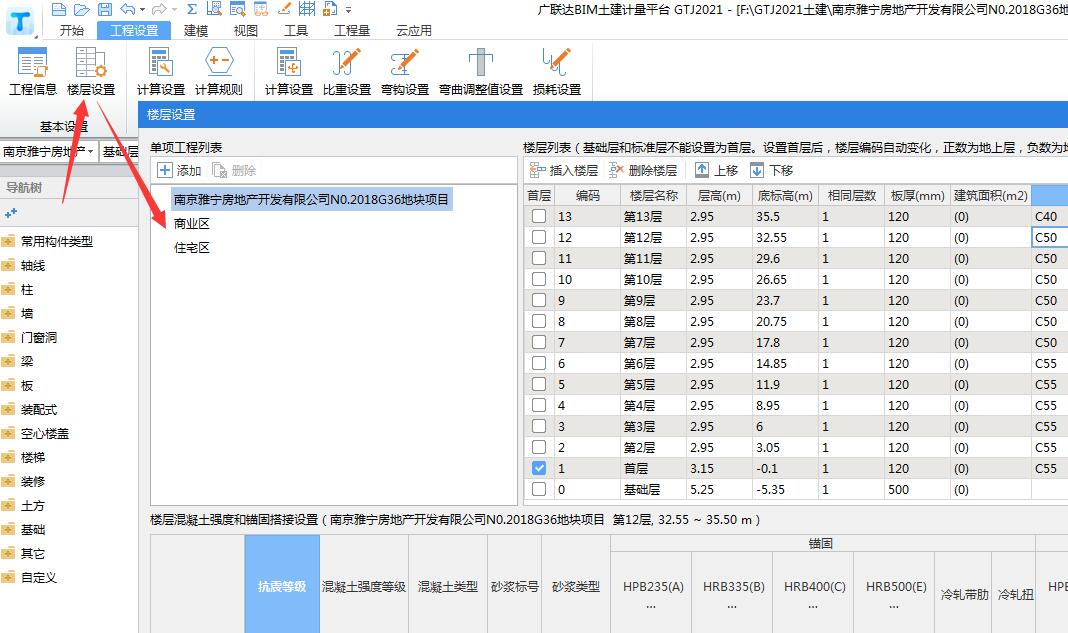The image size is (1068, 633).
Task: Open 楼层设置 floor settings tool
Action: 91,71
